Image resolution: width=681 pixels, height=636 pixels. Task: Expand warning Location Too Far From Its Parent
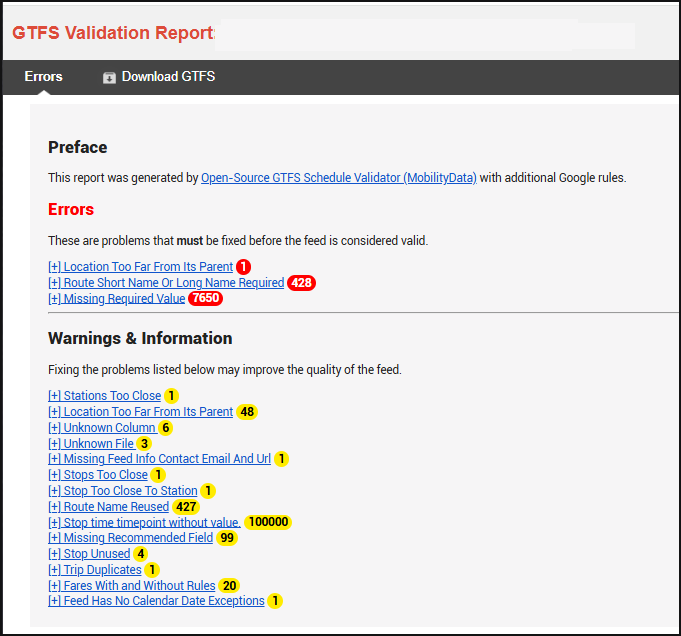[x=141, y=411]
